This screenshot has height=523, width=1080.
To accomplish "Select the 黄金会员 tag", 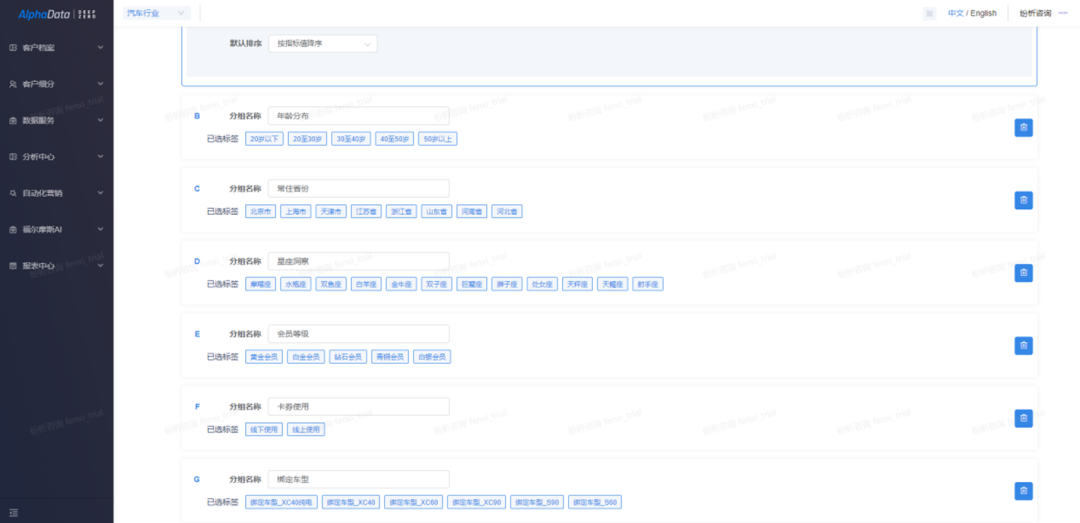I will (x=264, y=356).
